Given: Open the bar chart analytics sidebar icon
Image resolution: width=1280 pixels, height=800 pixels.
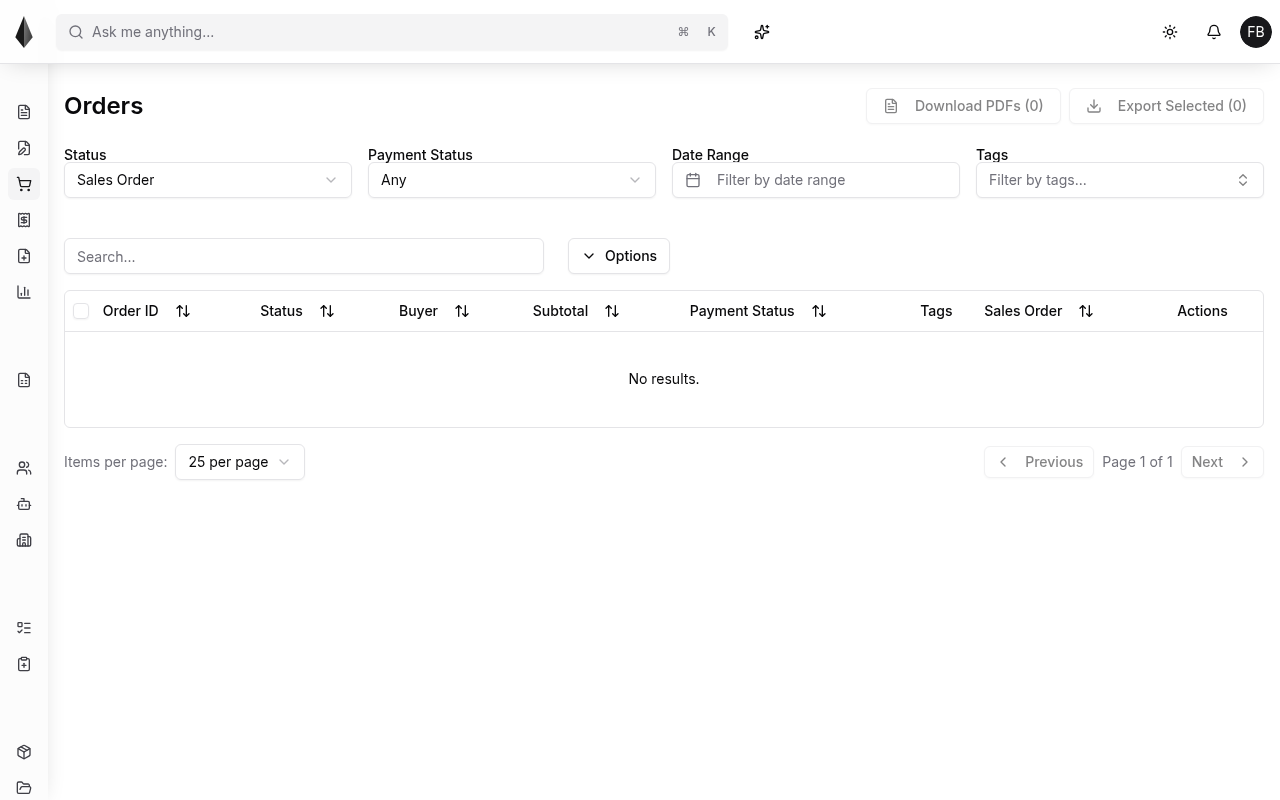Looking at the screenshot, I should 24,292.
